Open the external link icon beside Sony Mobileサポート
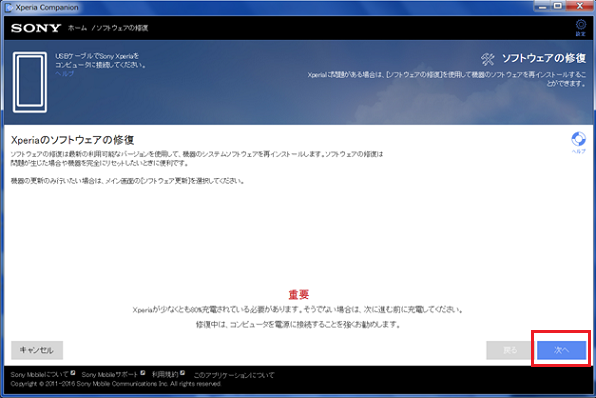Image resolution: width=596 pixels, height=398 pixels. click(143, 373)
